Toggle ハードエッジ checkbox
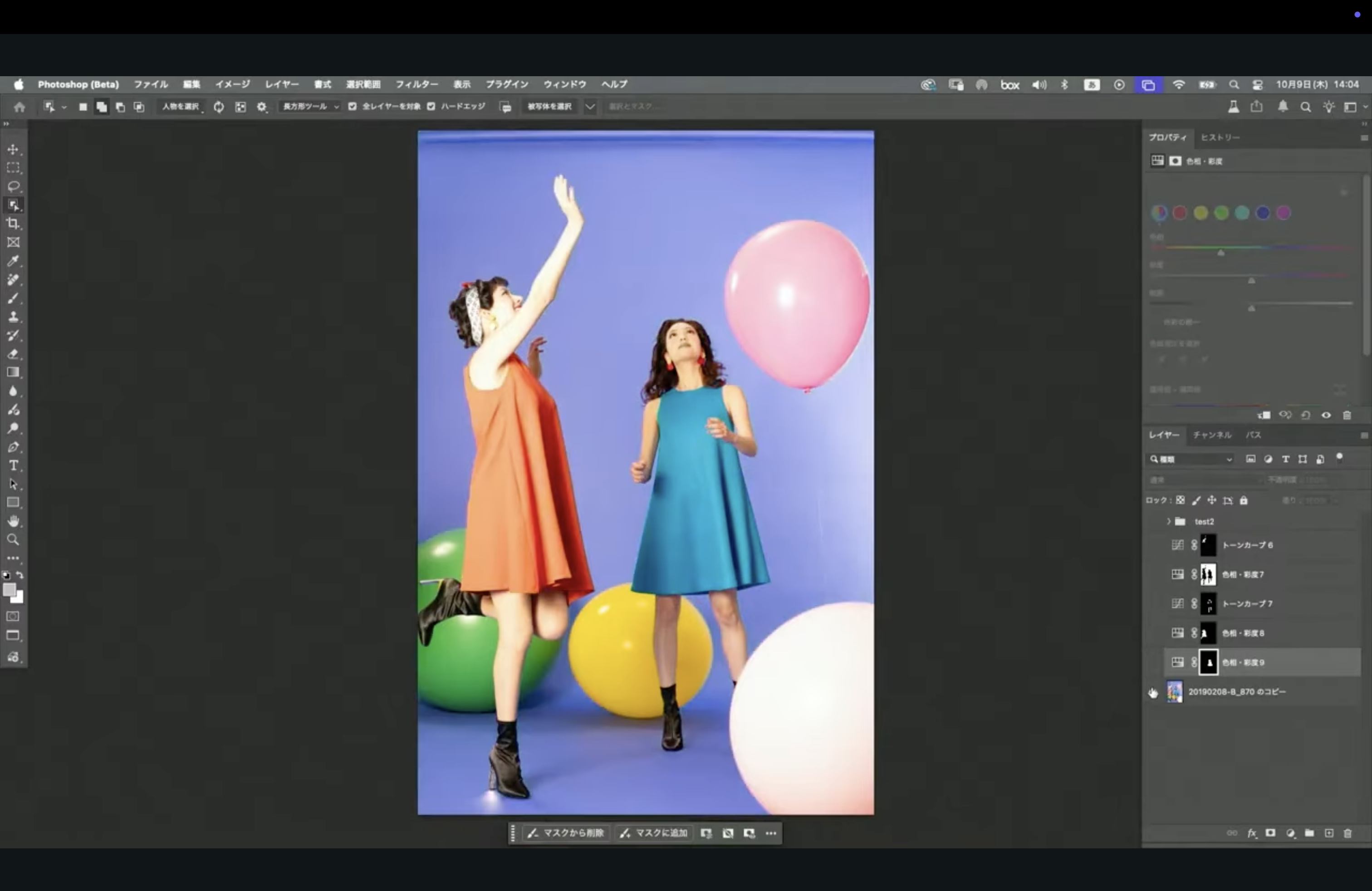 coord(431,107)
